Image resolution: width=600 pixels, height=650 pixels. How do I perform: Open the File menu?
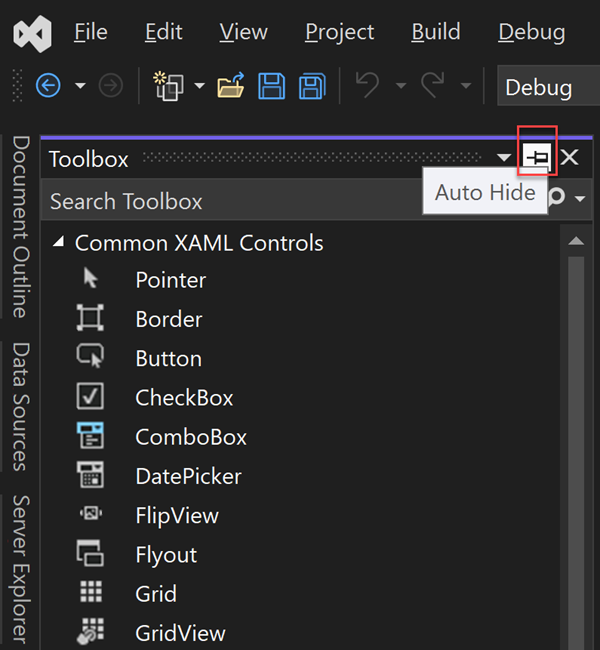click(x=91, y=32)
